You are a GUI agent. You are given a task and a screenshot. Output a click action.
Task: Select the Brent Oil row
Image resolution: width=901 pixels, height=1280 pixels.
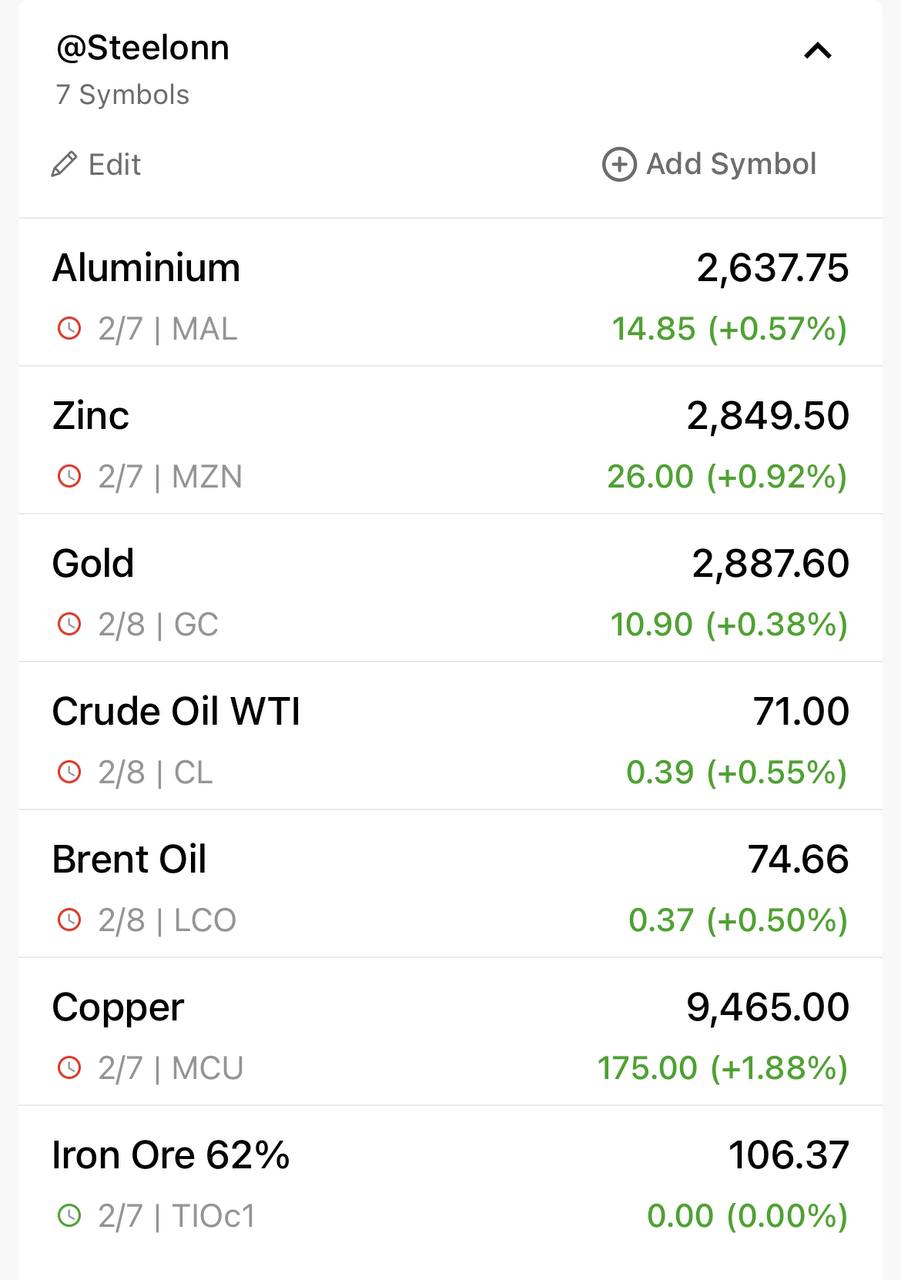450,884
